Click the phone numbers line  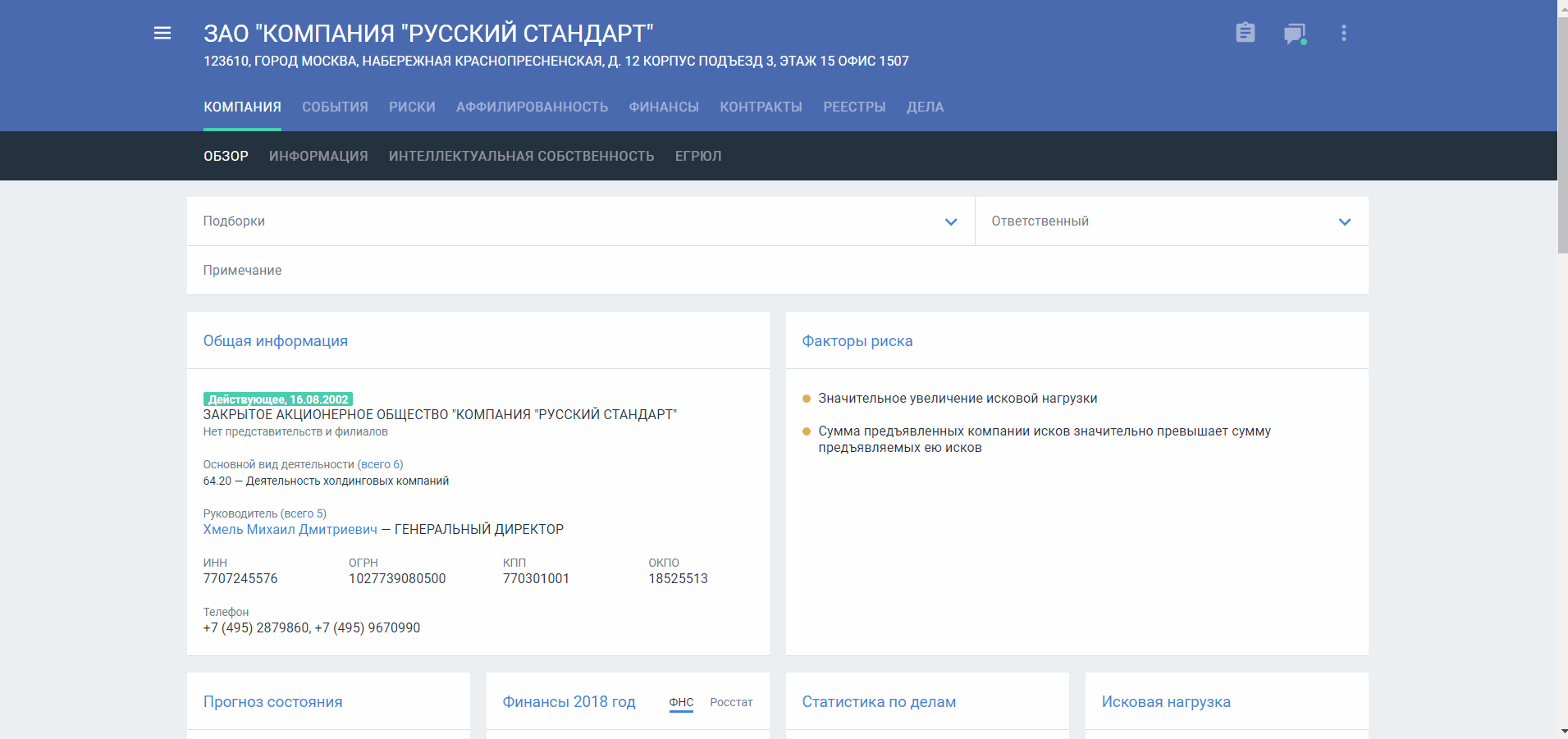pos(312,628)
